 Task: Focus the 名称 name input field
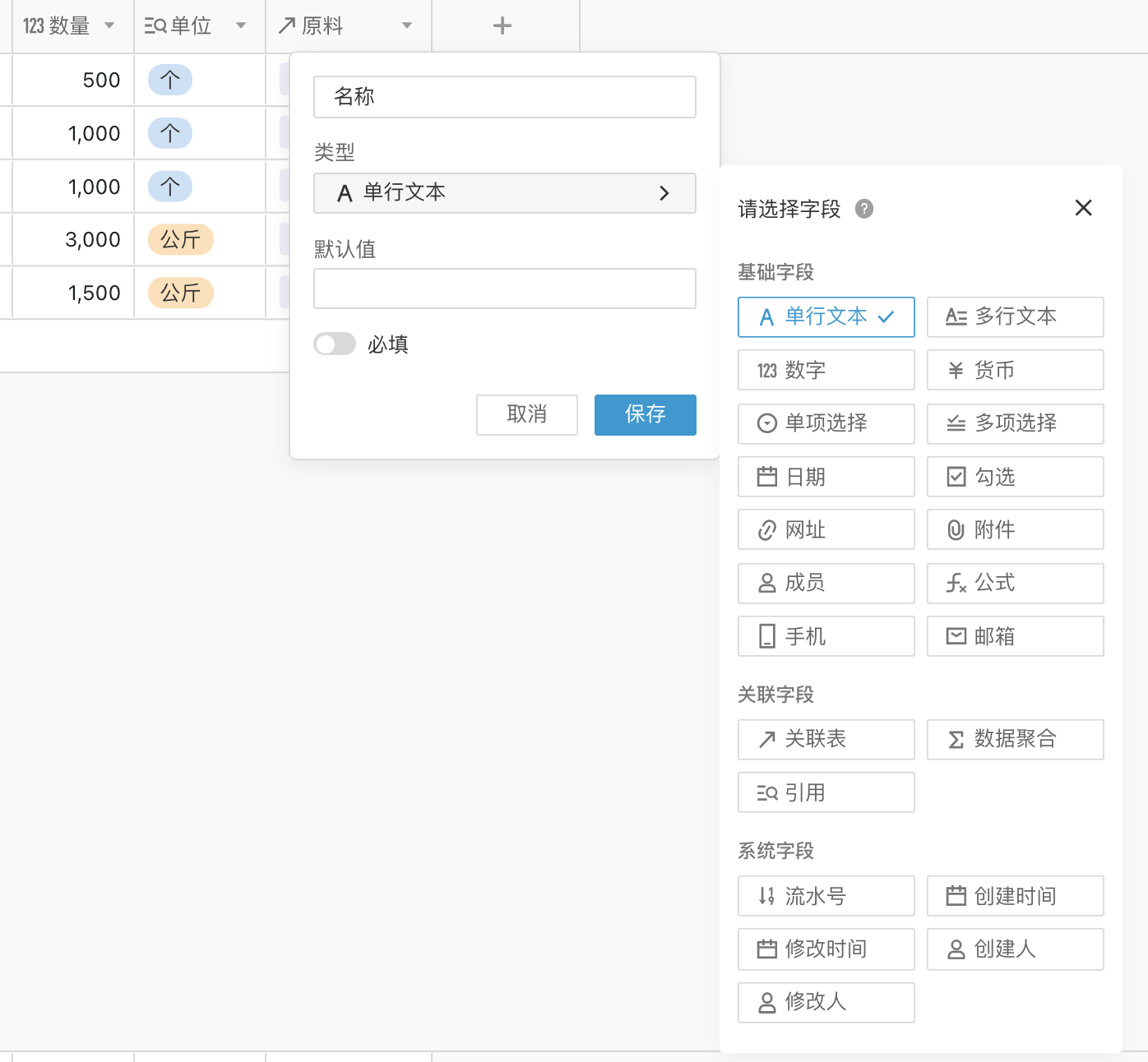tap(505, 97)
